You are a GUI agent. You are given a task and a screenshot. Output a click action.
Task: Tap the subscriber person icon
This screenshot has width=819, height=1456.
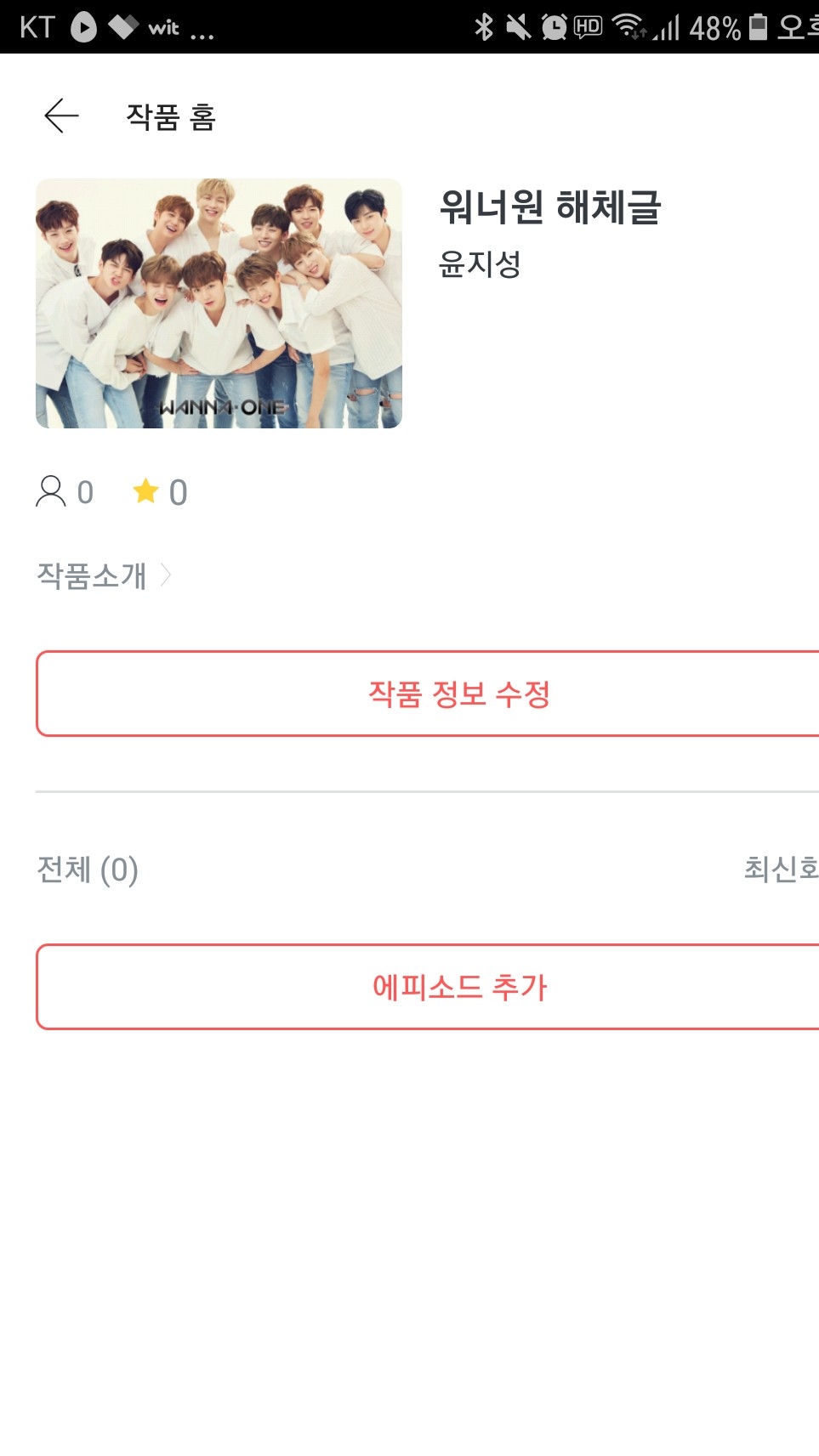[51, 491]
